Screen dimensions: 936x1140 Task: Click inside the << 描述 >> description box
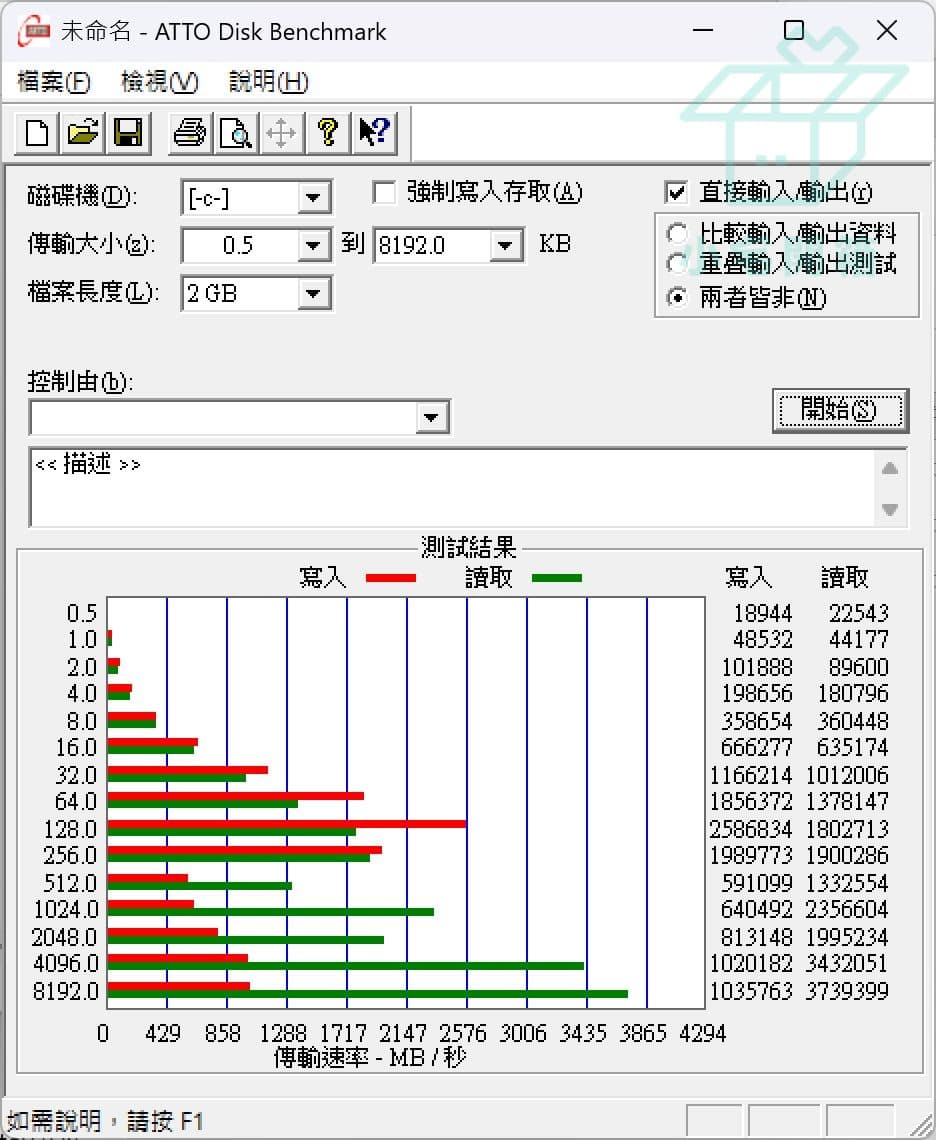[x=452, y=487]
